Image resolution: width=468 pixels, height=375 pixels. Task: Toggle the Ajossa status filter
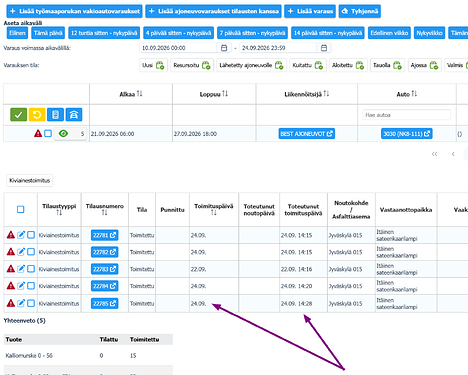click(424, 65)
